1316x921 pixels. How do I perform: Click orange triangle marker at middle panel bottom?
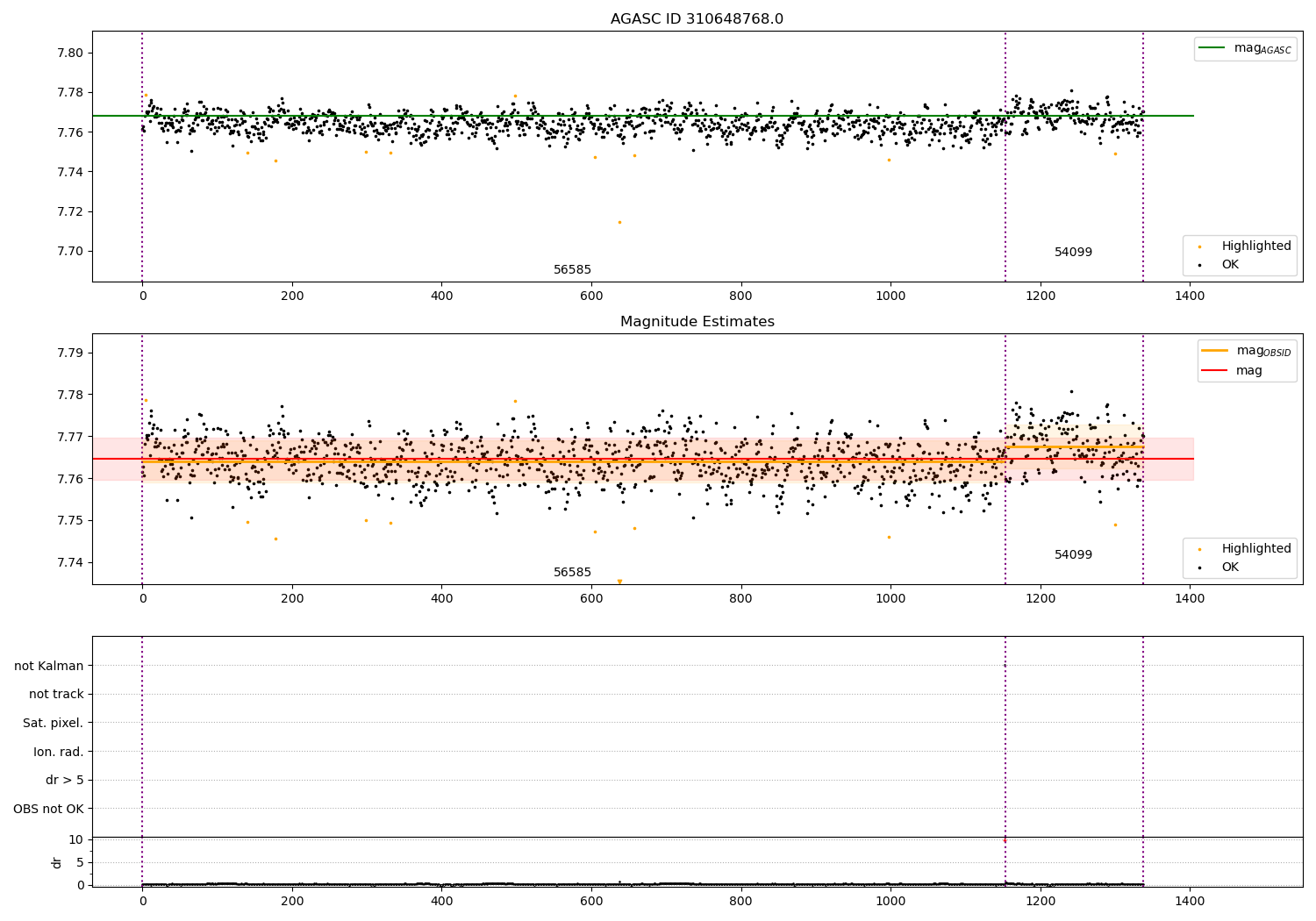619,582
